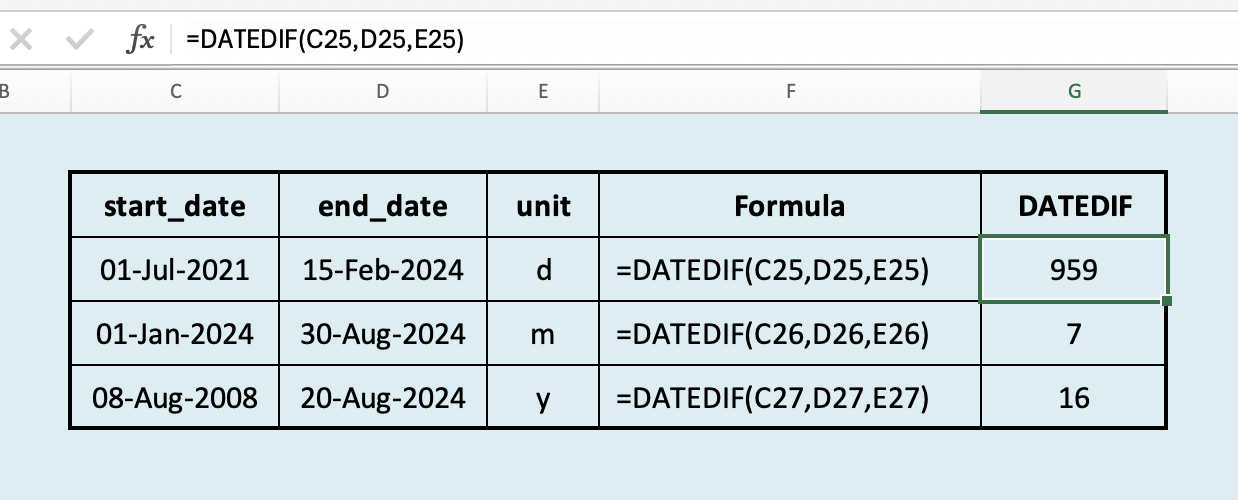The width and height of the screenshot is (1238, 500).
Task: Select cell with 08-Aug-2008
Action: click(x=175, y=397)
